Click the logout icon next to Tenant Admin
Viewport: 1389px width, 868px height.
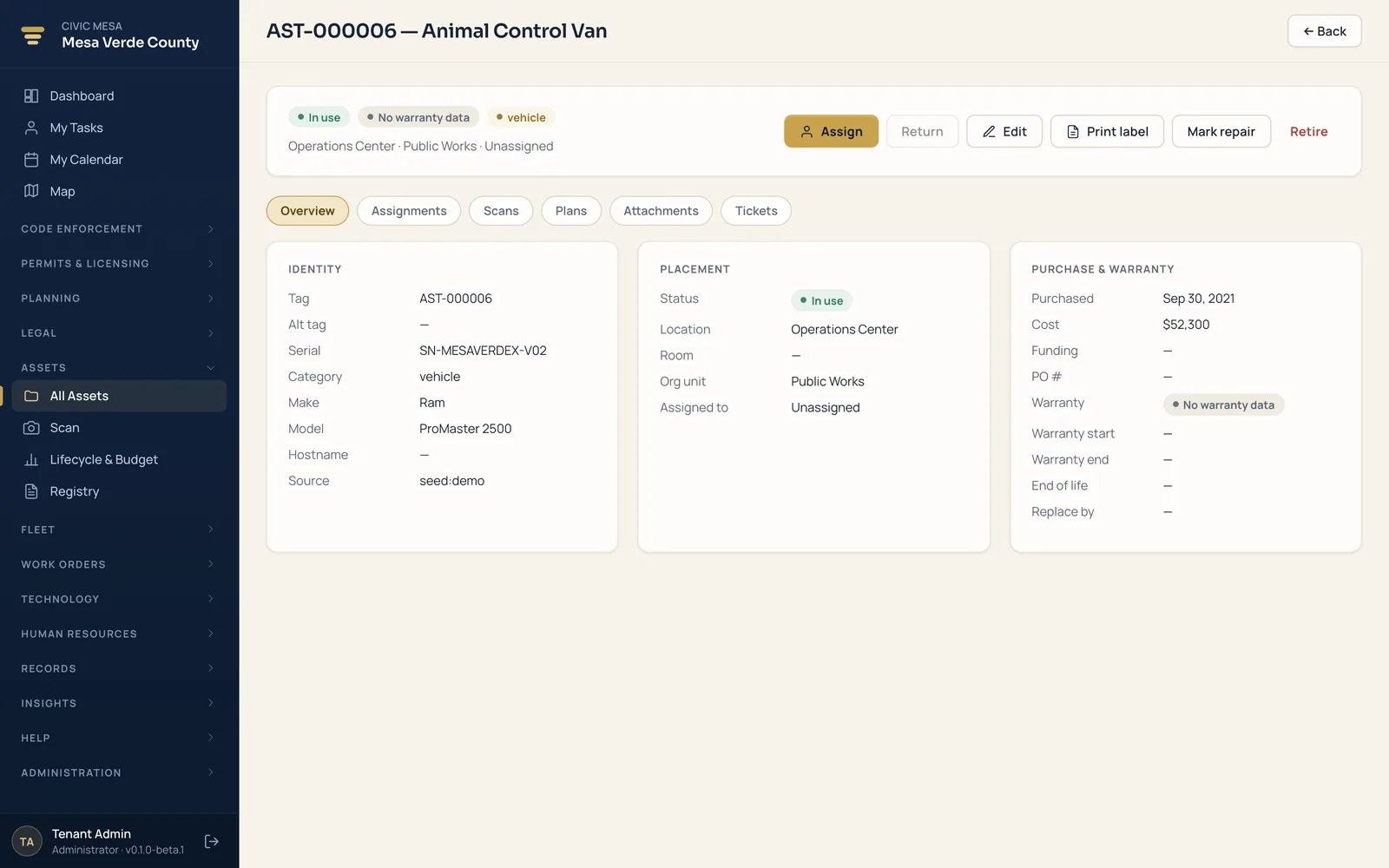click(x=211, y=841)
